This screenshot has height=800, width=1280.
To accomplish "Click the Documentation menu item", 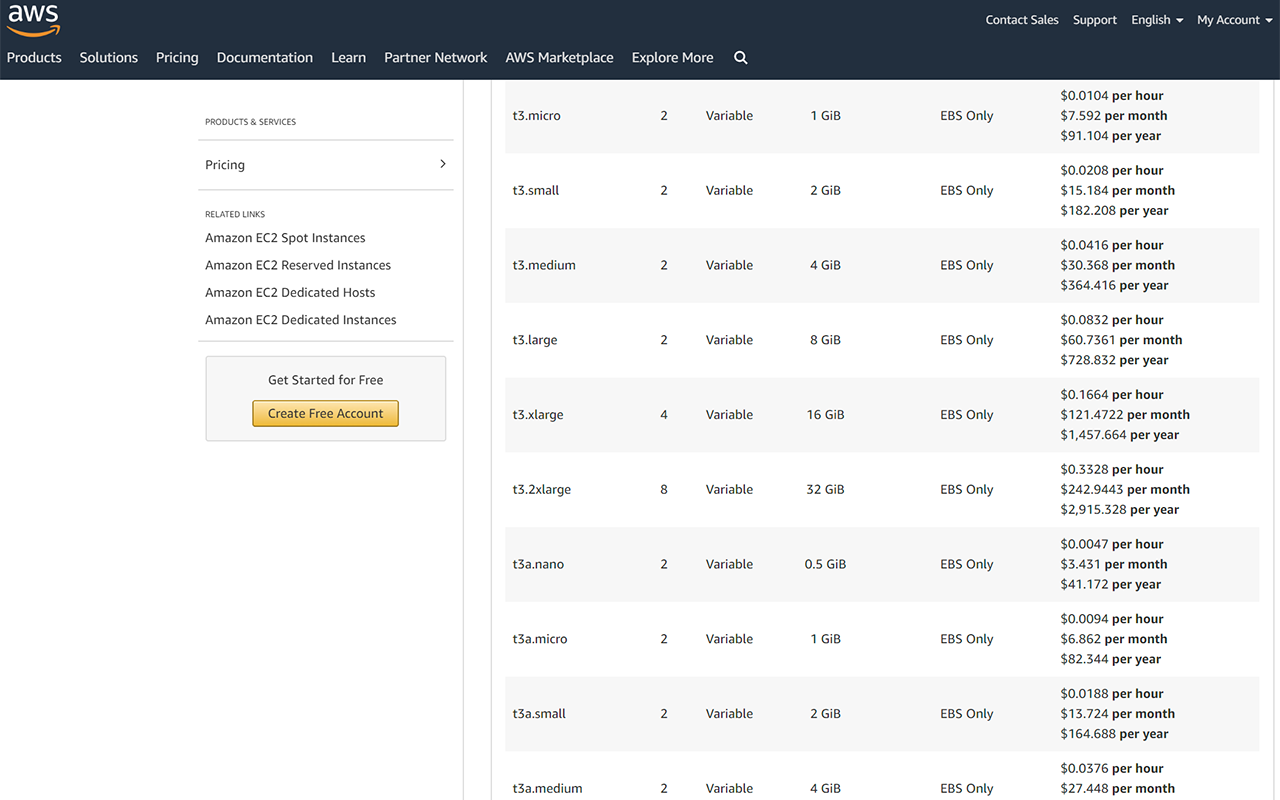I will (264, 57).
